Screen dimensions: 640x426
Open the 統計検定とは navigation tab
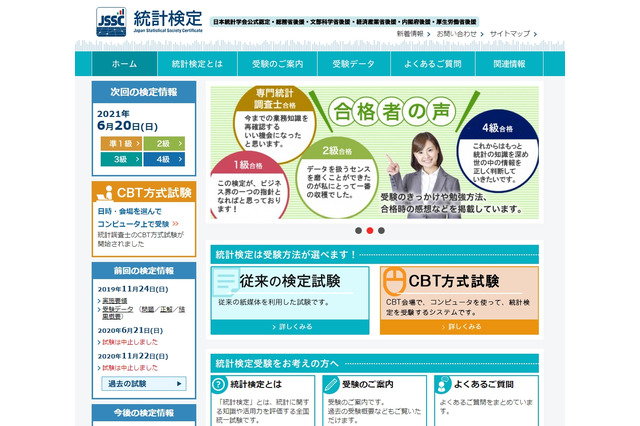point(197,64)
